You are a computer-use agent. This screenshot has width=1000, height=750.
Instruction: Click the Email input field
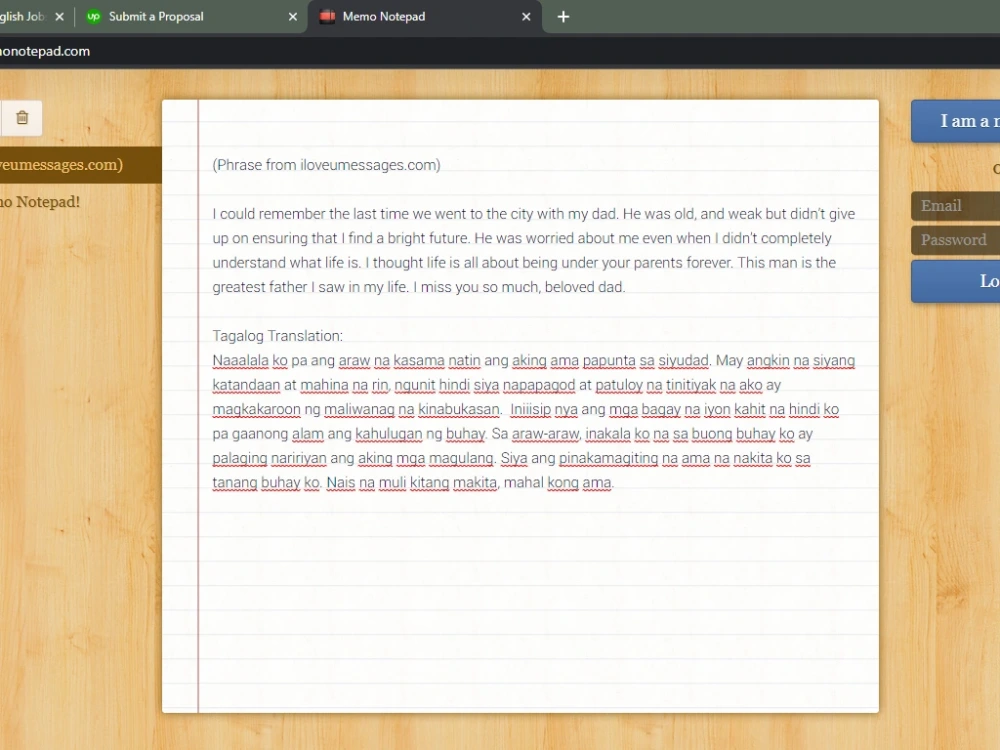955,206
